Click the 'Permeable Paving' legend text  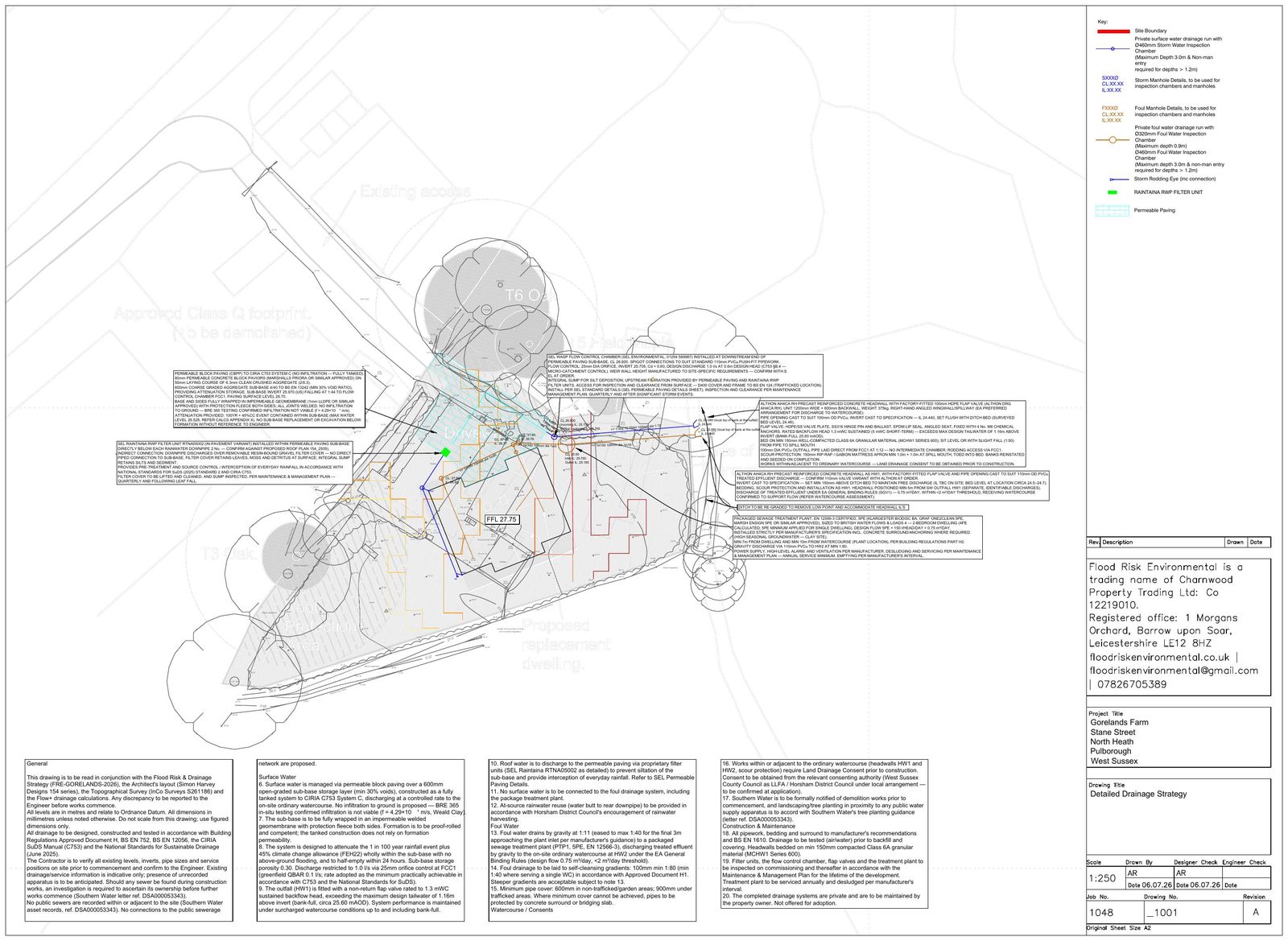click(x=1154, y=210)
